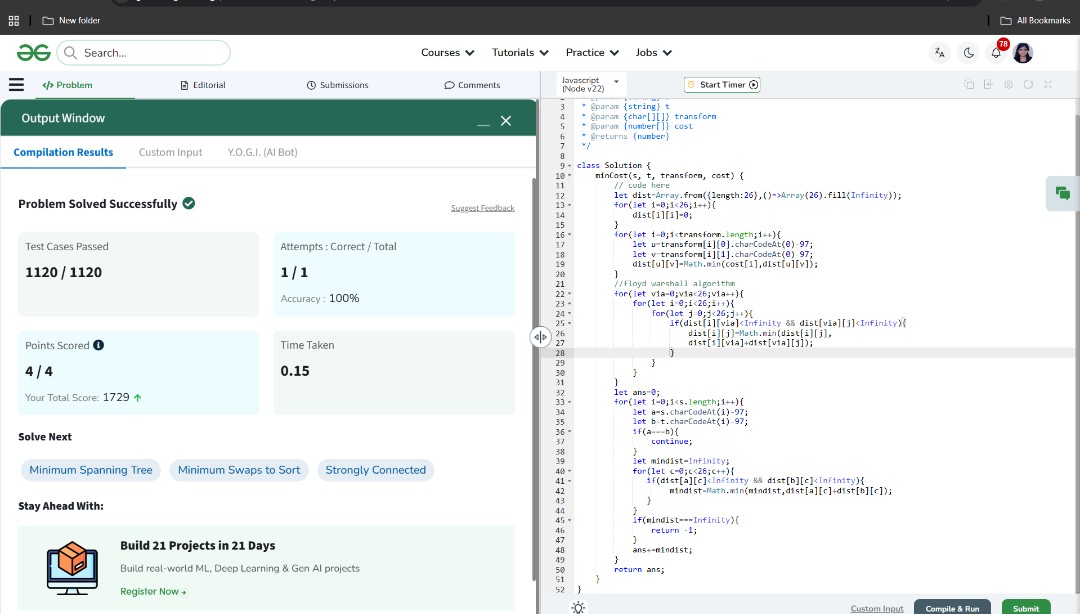The width and height of the screenshot is (1080, 614).
Task: Reset the code to default
Action: tap(1030, 85)
